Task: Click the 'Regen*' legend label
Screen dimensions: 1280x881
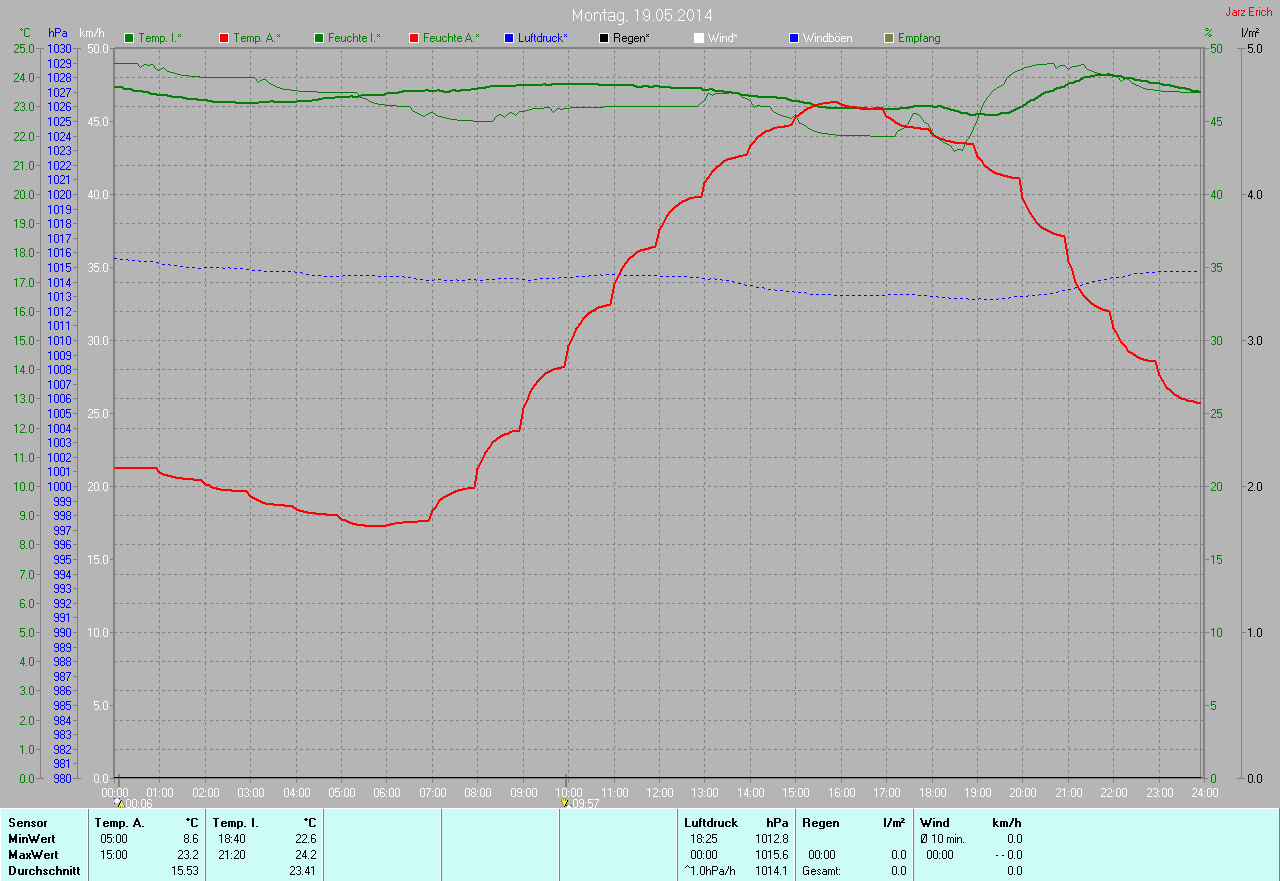Action: tap(632, 38)
